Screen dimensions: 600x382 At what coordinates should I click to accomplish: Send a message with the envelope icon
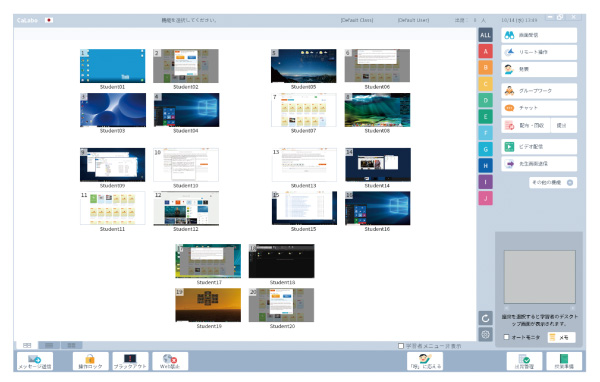(x=35, y=361)
